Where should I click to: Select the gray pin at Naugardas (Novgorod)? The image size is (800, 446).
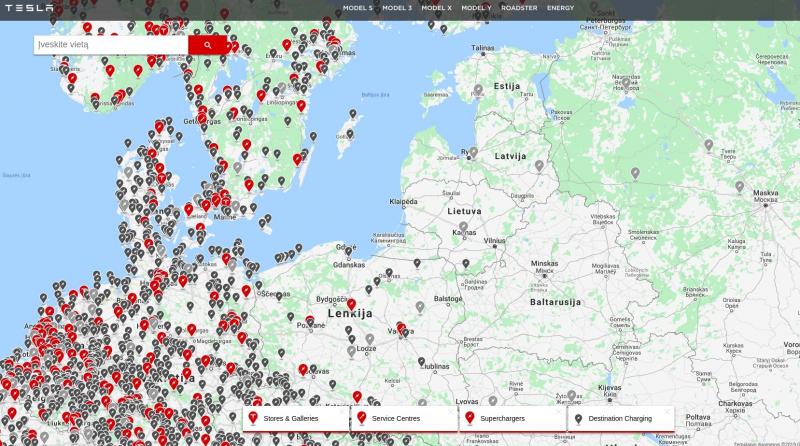click(x=626, y=84)
